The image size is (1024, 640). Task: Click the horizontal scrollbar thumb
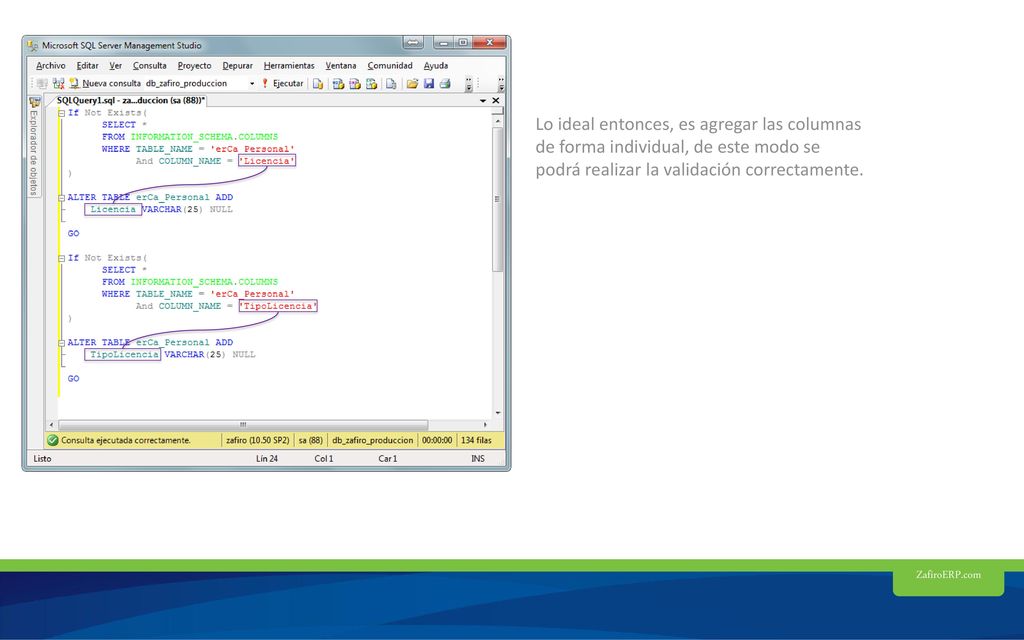click(243, 424)
